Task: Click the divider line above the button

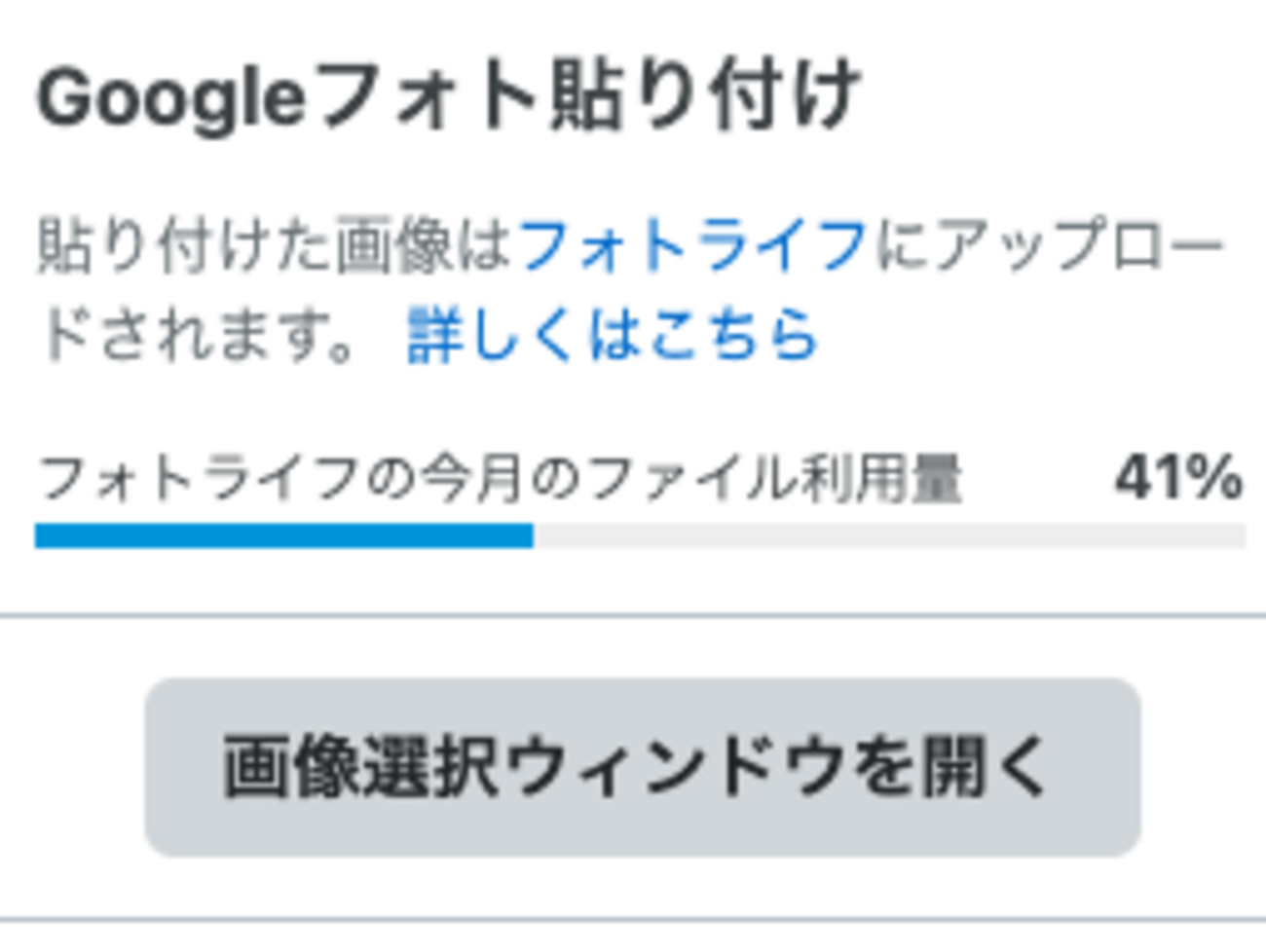Action: click(x=633, y=615)
